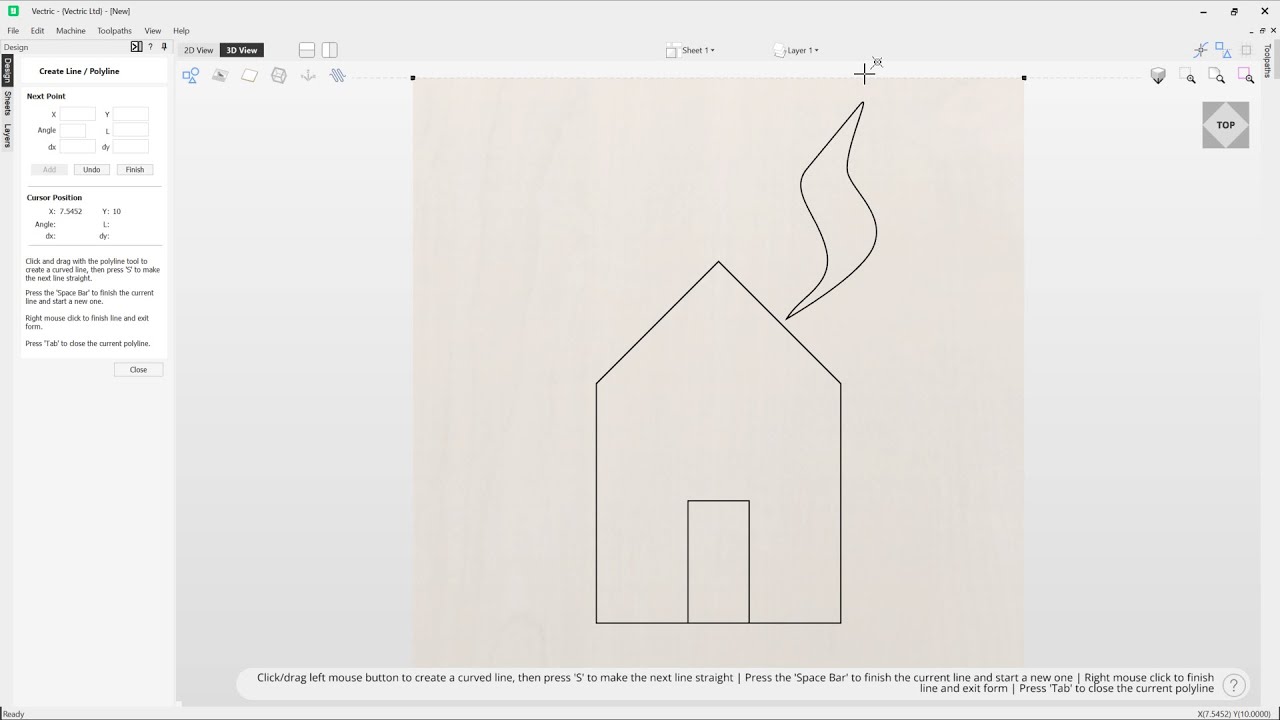This screenshot has height=720, width=1280.
Task: Toggle the blue shapes snapping icon
Action: [1223, 50]
